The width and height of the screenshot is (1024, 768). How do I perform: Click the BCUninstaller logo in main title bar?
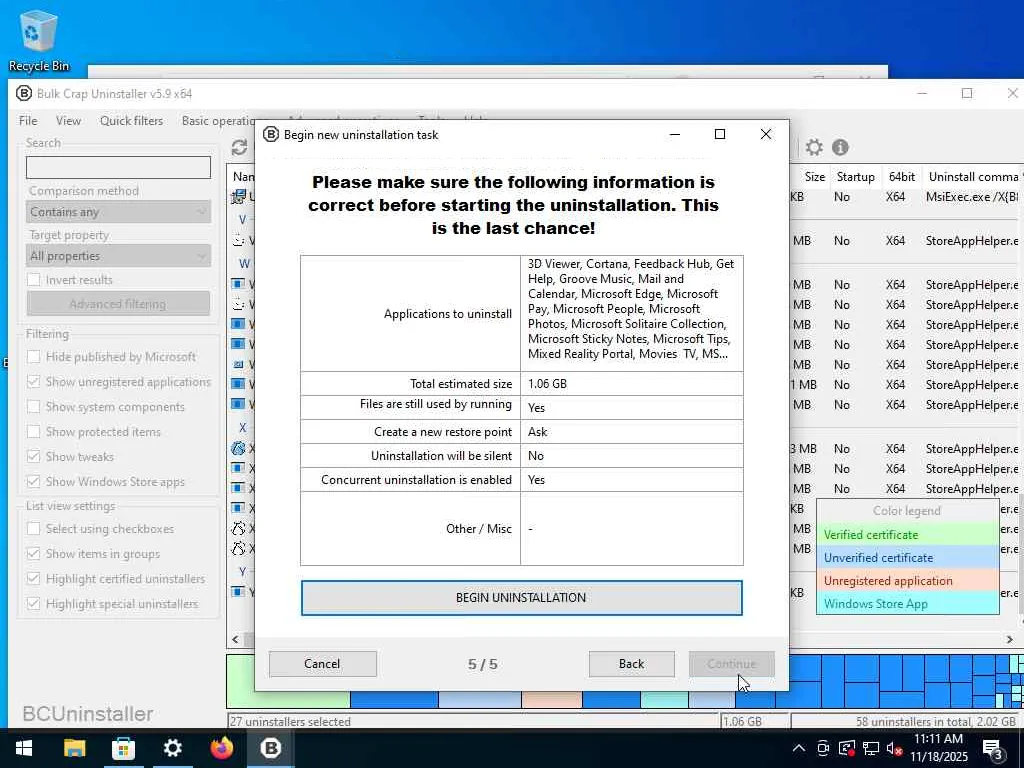pyautogui.click(x=24, y=93)
